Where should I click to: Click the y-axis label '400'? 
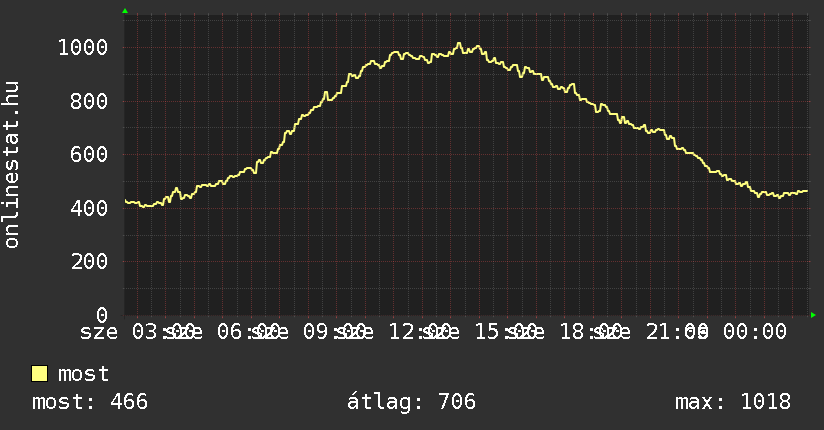tap(89, 208)
